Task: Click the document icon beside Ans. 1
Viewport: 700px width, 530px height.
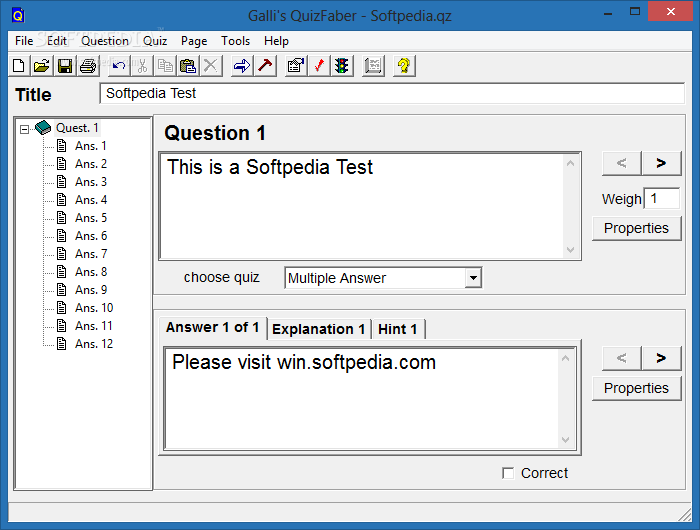Action: pos(62,146)
